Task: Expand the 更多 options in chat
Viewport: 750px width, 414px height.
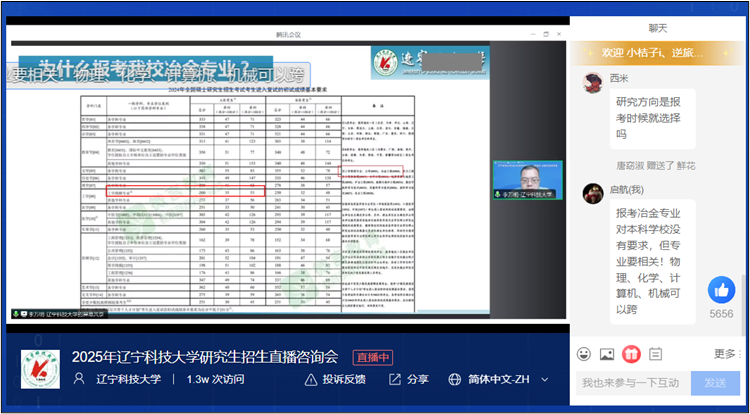Action: 730,354
